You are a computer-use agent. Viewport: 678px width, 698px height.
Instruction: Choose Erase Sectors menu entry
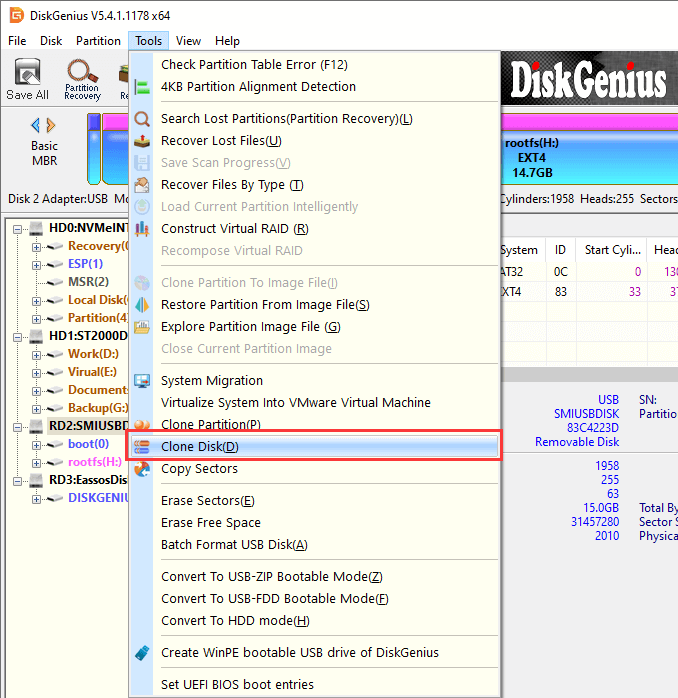[x=207, y=501]
